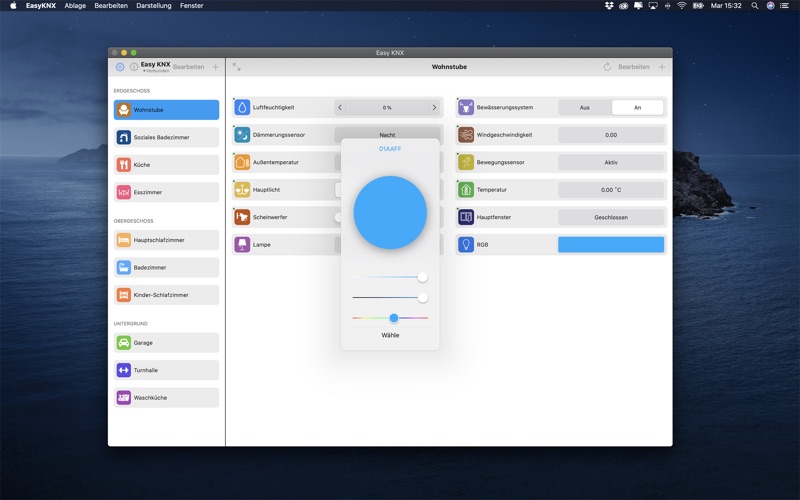Add a new device with plus icon
Viewport: 800px width, 500px height.
tap(662, 67)
